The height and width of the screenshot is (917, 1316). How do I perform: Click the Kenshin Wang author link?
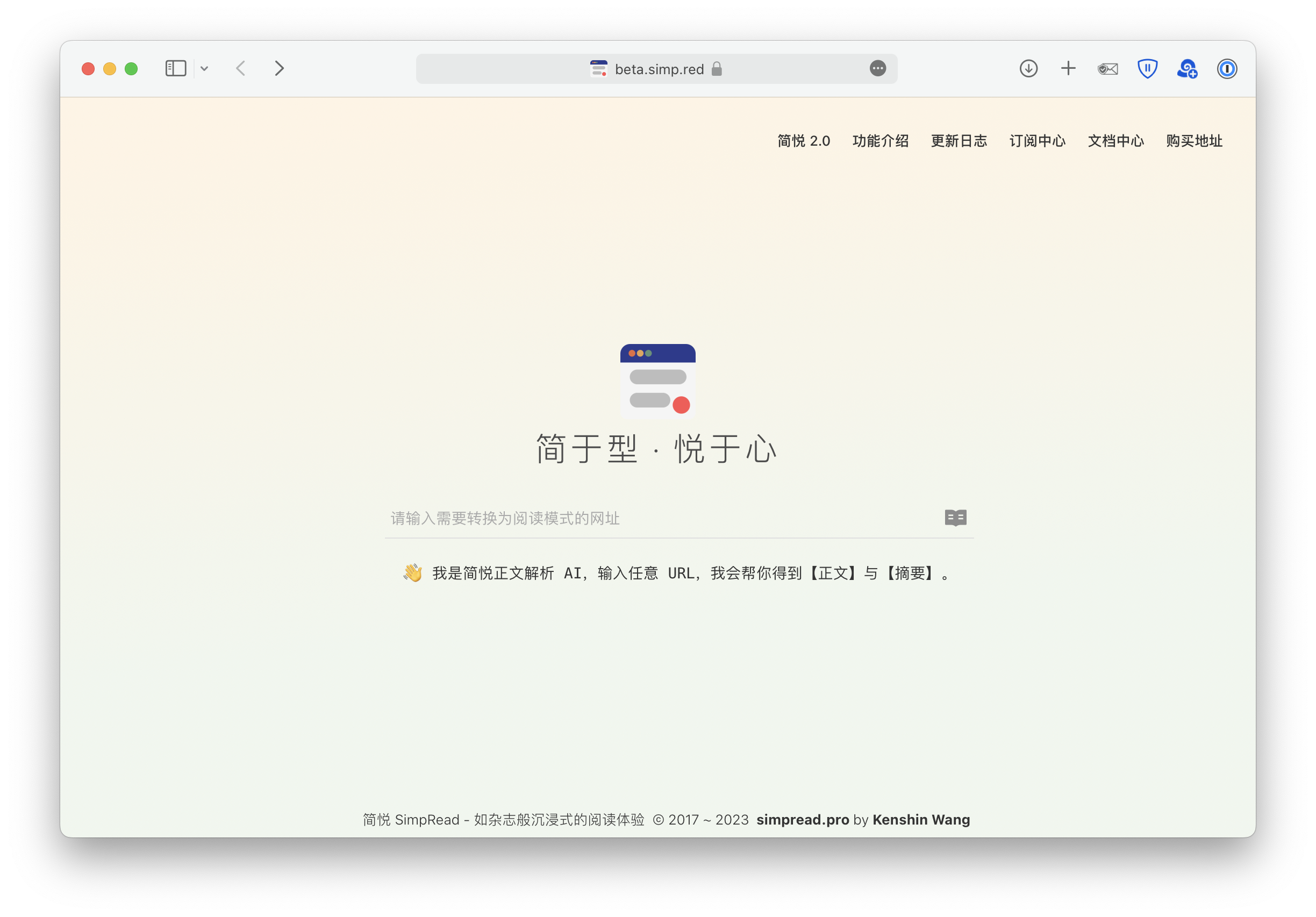pos(920,820)
